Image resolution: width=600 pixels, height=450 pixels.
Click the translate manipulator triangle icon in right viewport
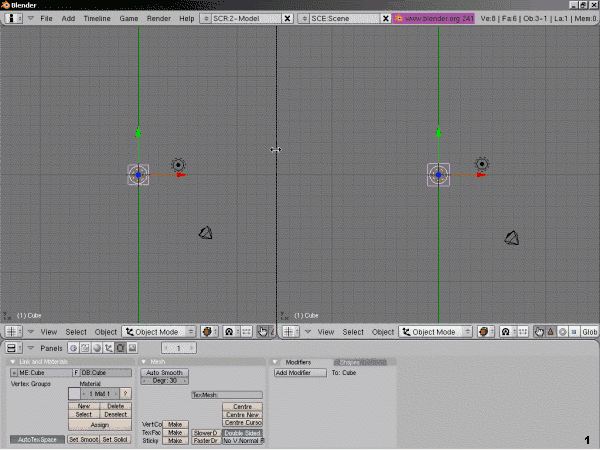(551, 331)
